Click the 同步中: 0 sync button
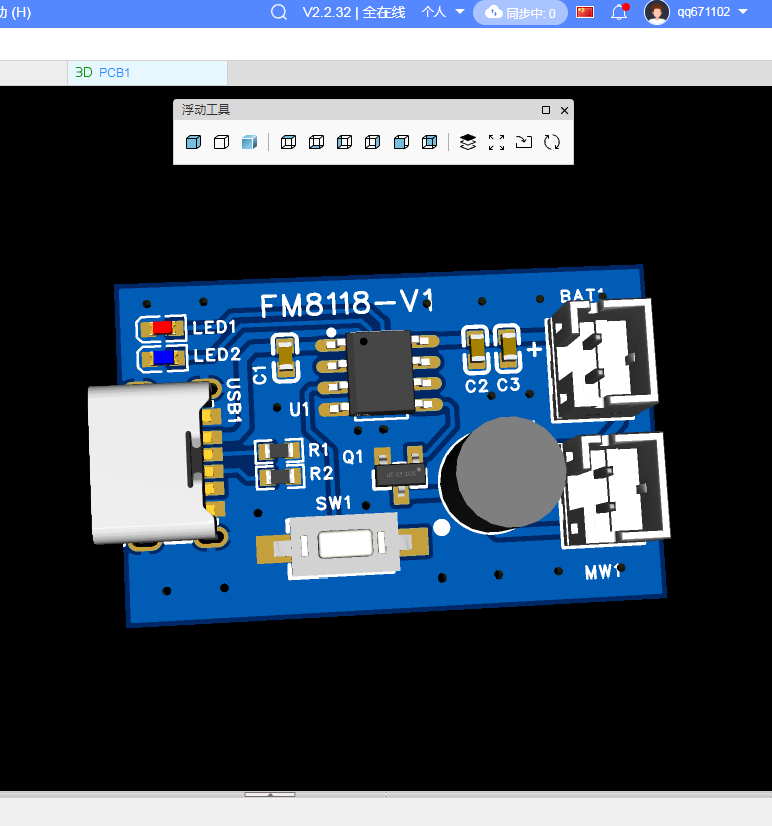Image resolution: width=772 pixels, height=826 pixels. tap(520, 13)
